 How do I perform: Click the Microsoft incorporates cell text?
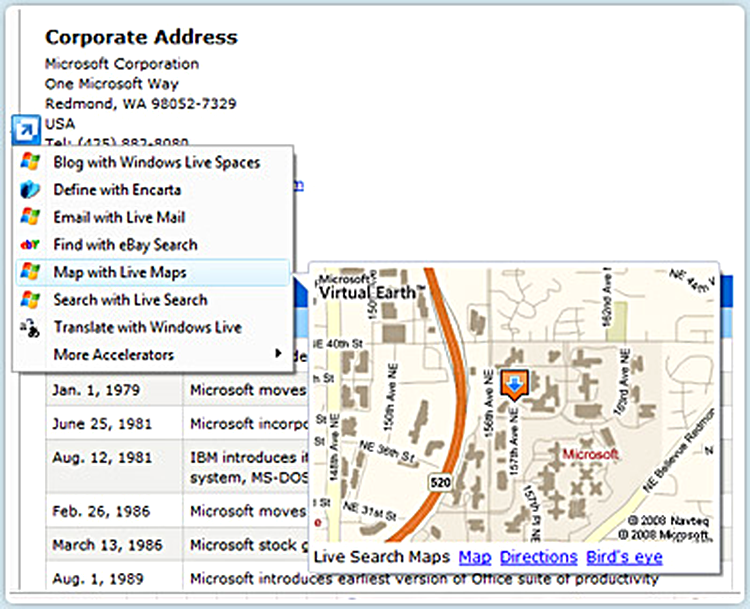coord(249,424)
